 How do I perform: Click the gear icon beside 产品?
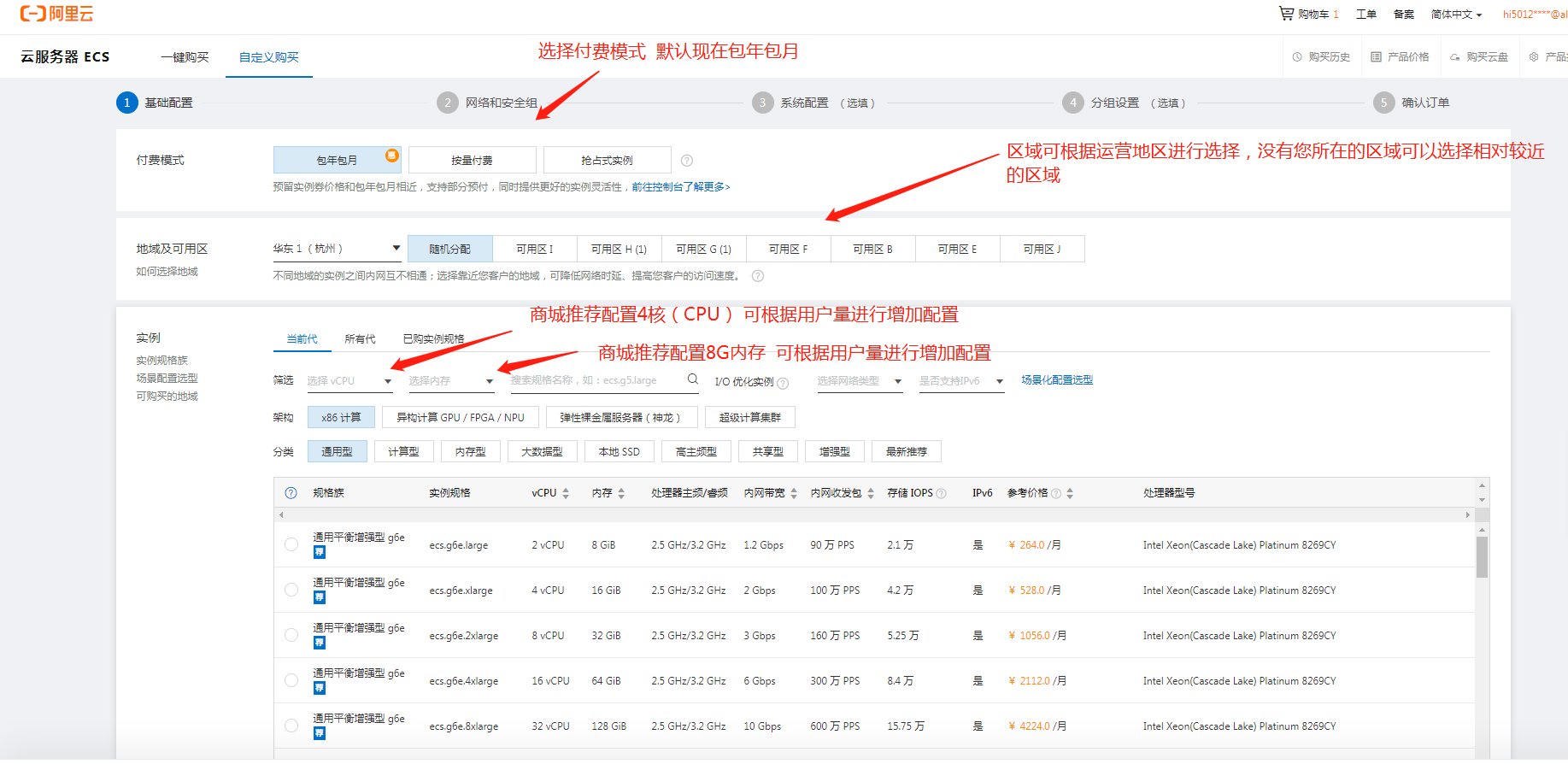(1534, 57)
